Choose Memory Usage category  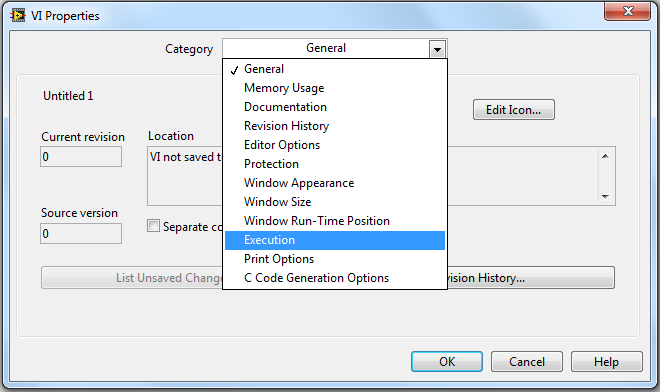(x=335, y=88)
